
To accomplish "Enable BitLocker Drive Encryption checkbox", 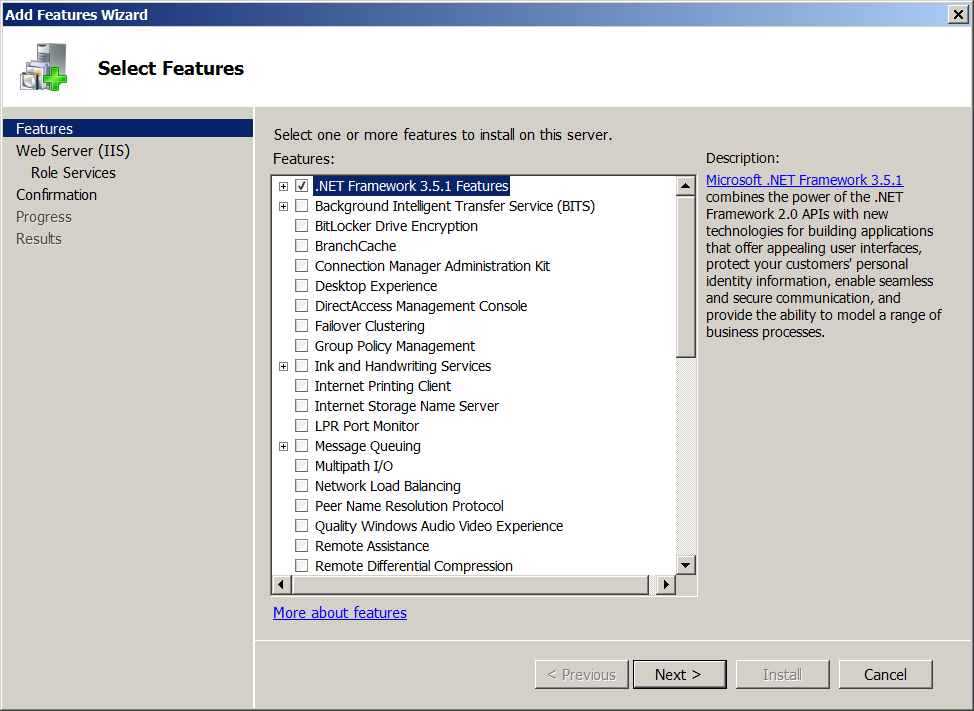I will (302, 226).
